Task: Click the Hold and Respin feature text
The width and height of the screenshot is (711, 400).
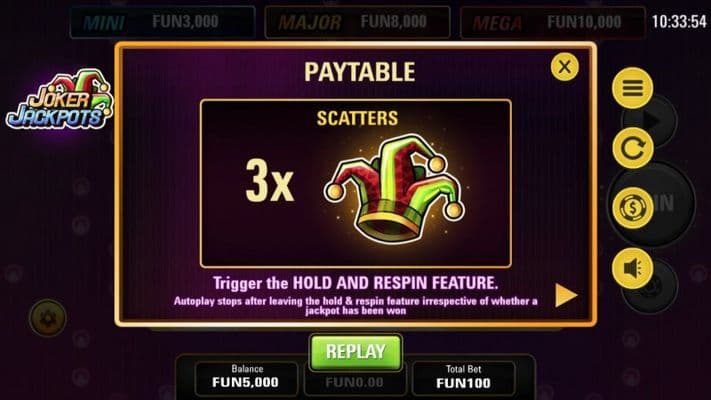Action: tap(356, 283)
